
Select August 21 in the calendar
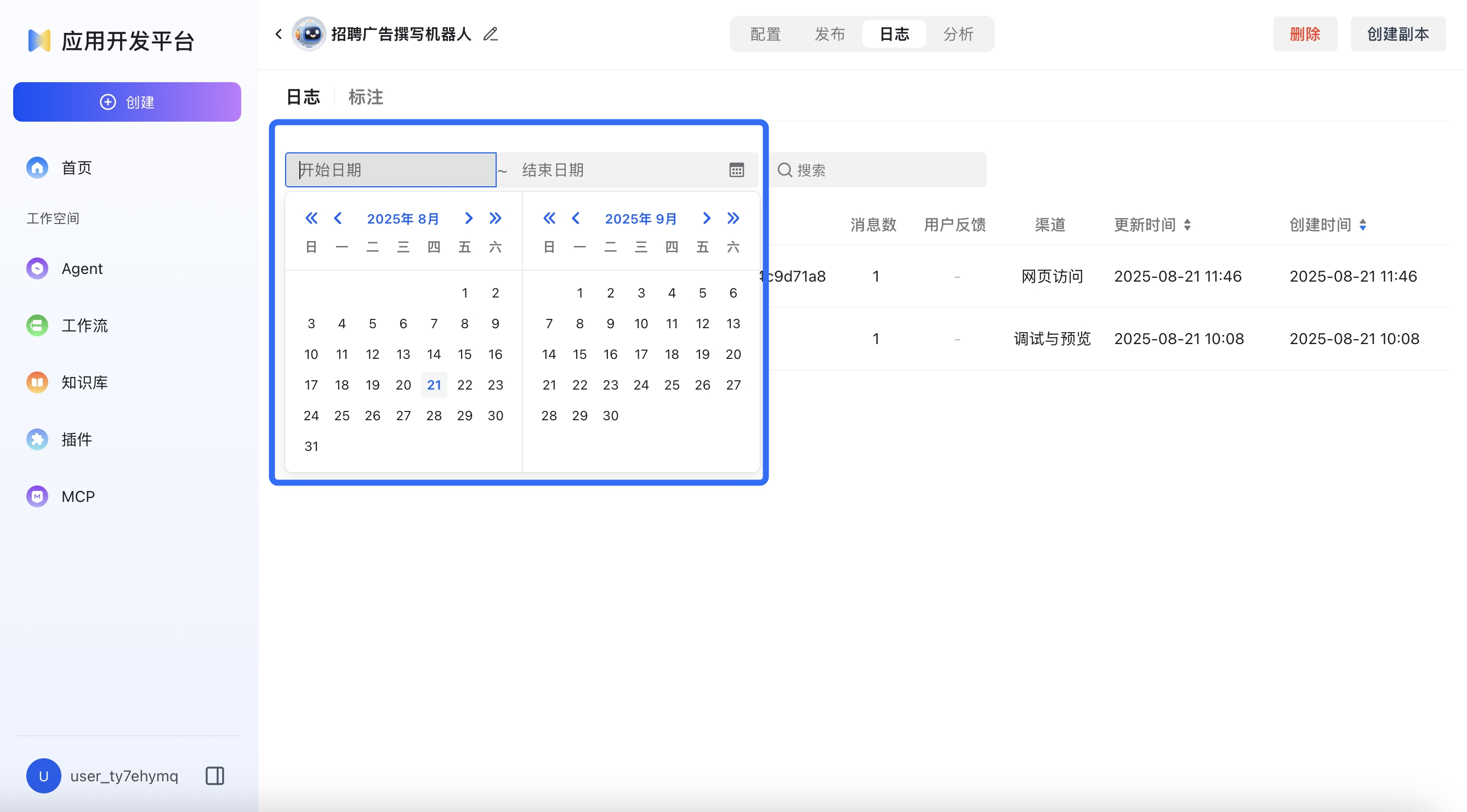tap(434, 385)
